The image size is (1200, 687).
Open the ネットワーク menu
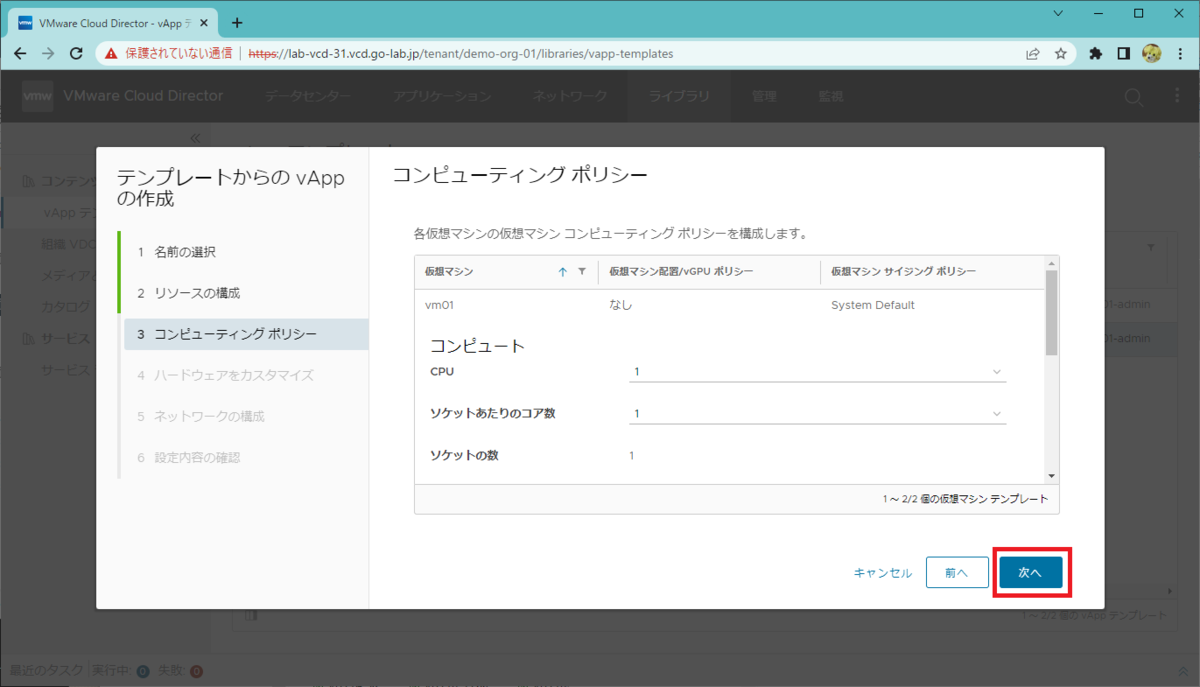tap(569, 97)
